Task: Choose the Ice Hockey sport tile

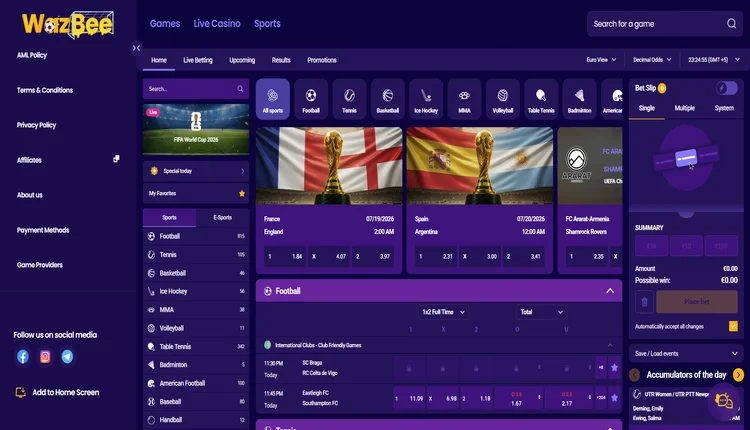Action: tap(426, 99)
